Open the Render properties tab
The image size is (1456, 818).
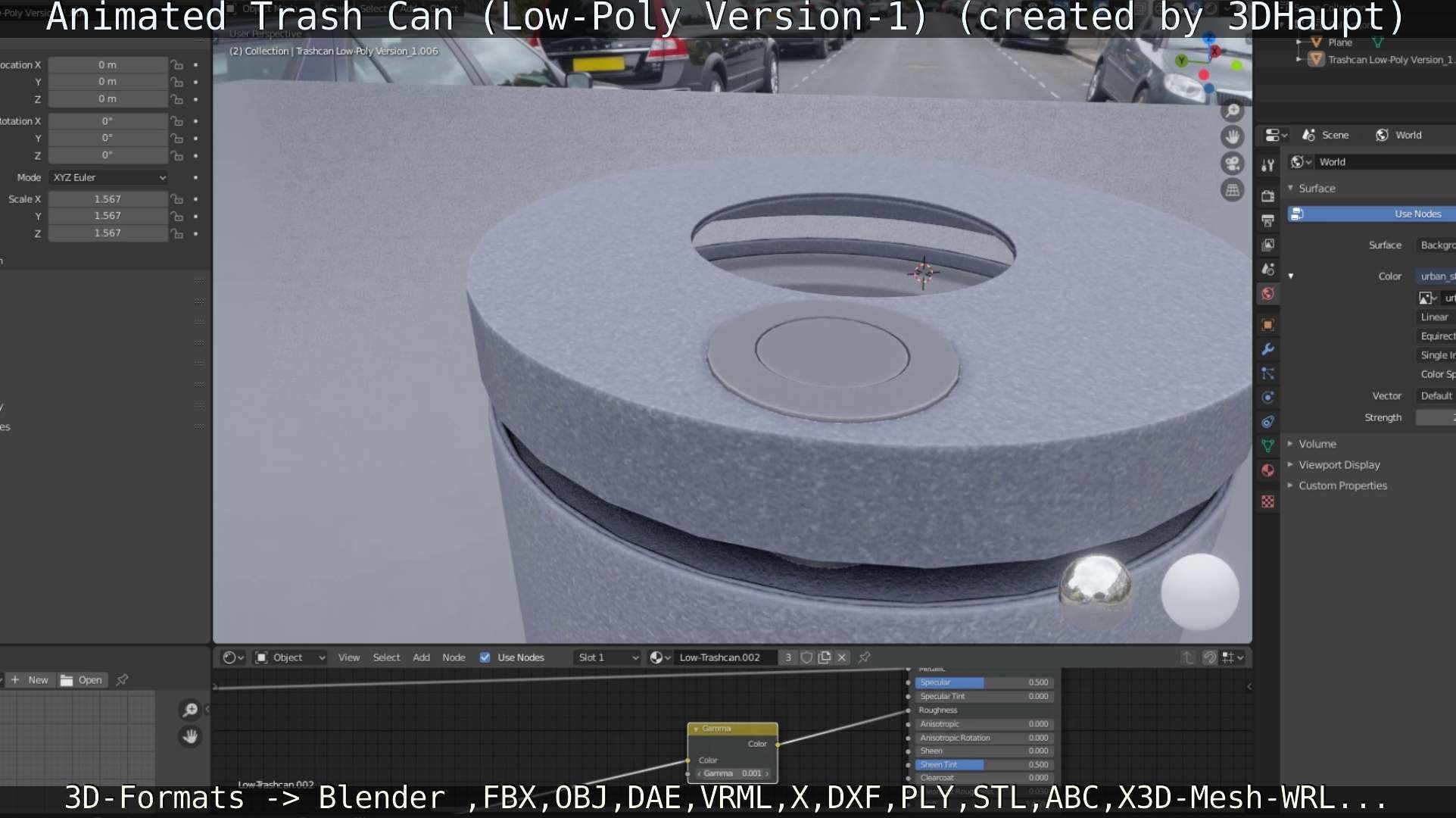(1267, 196)
